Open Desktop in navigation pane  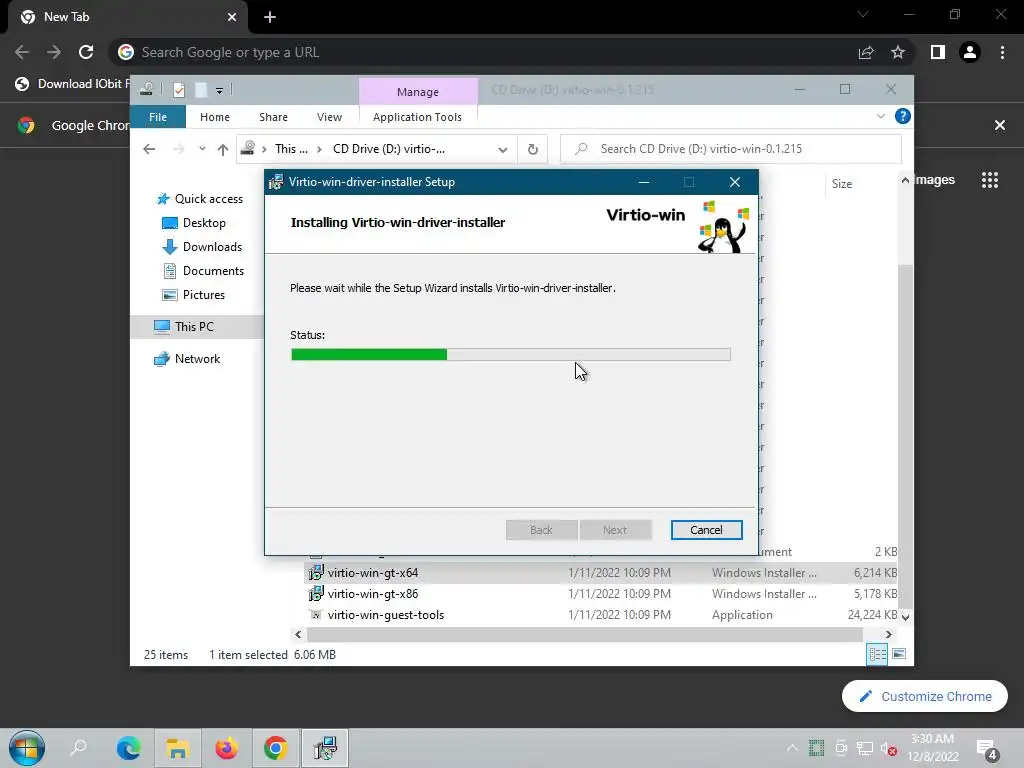tap(204, 223)
